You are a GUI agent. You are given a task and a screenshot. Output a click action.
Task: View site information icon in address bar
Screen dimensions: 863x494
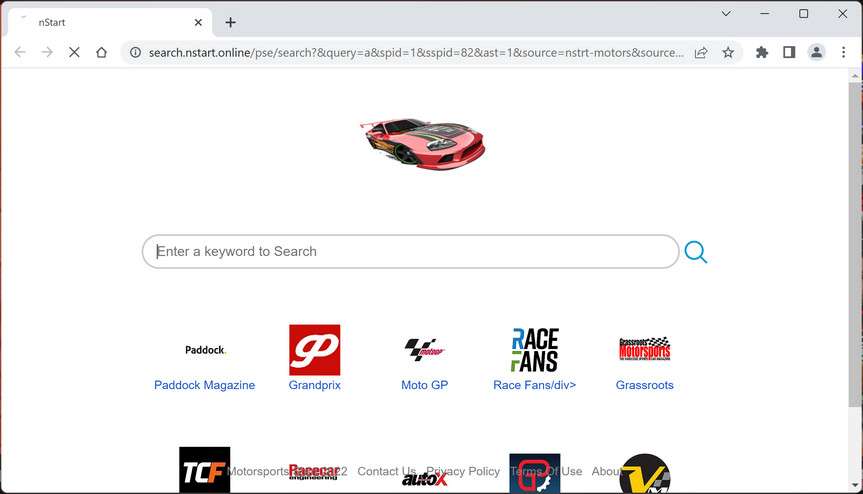tap(135, 52)
